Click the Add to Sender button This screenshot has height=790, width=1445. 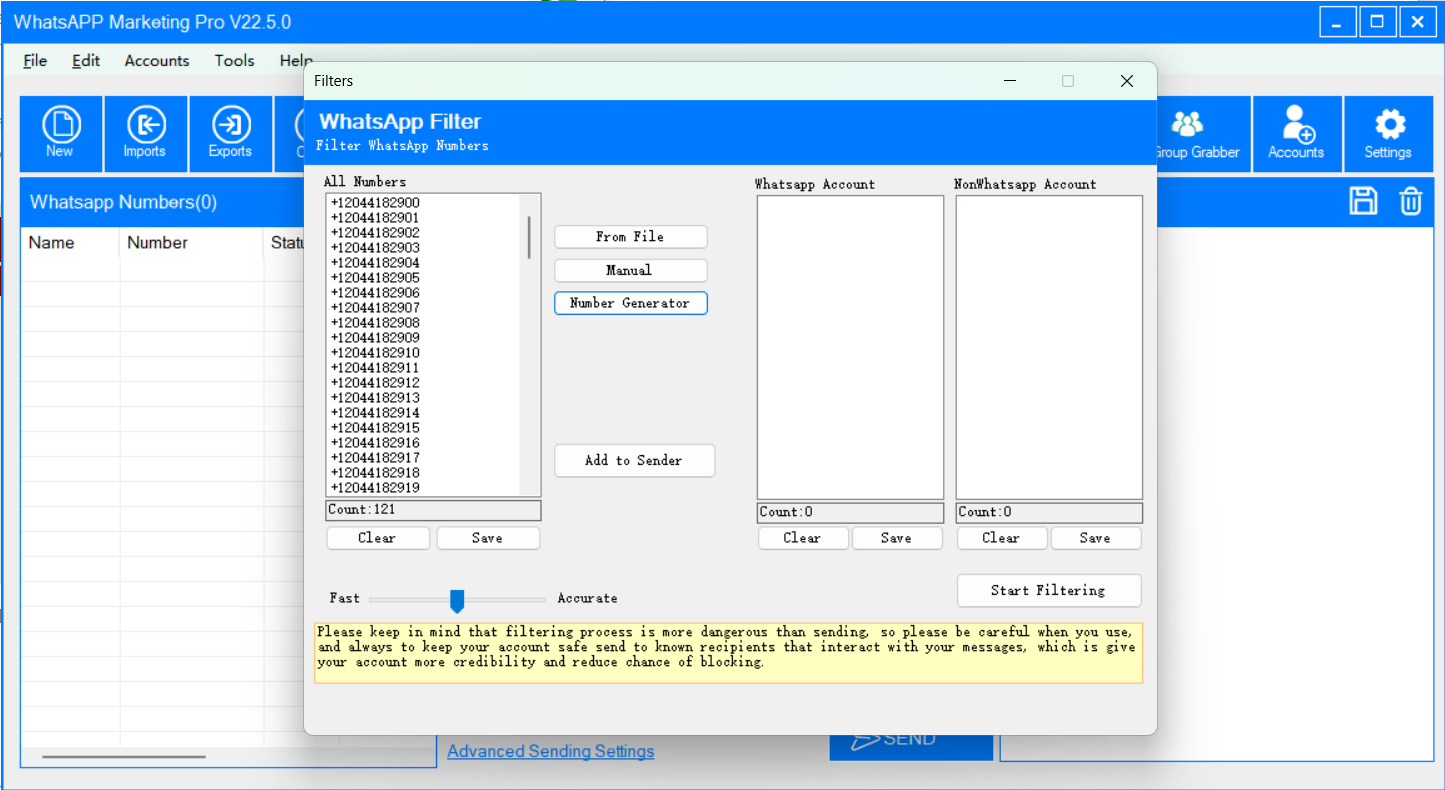[x=634, y=461]
